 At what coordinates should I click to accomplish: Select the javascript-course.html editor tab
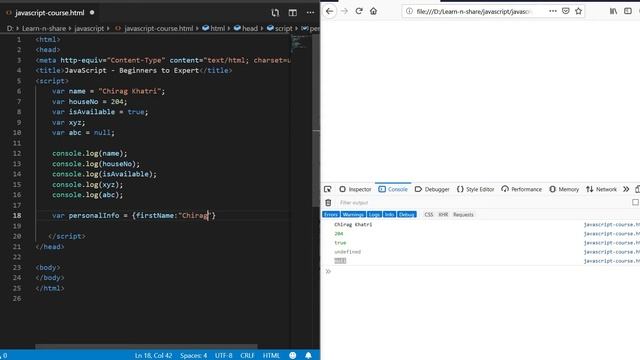click(x=50, y=13)
